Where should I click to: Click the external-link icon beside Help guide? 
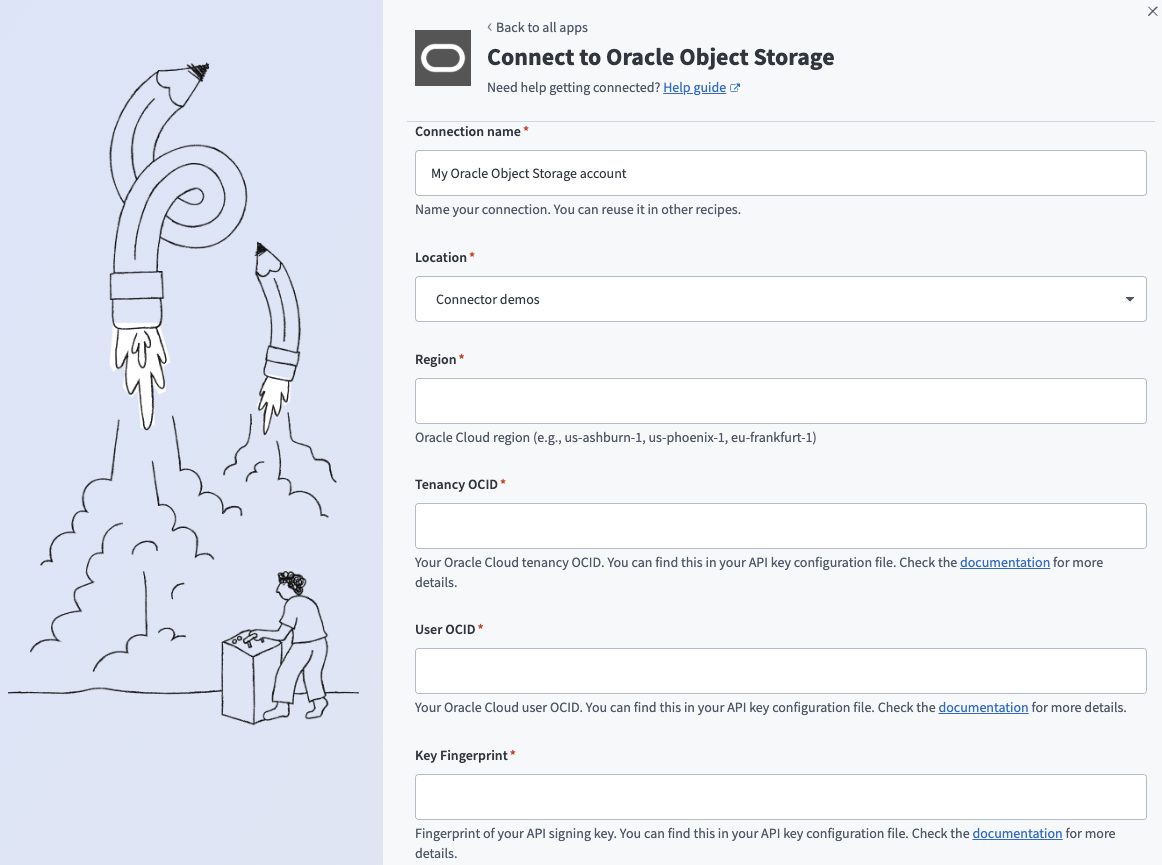736,87
